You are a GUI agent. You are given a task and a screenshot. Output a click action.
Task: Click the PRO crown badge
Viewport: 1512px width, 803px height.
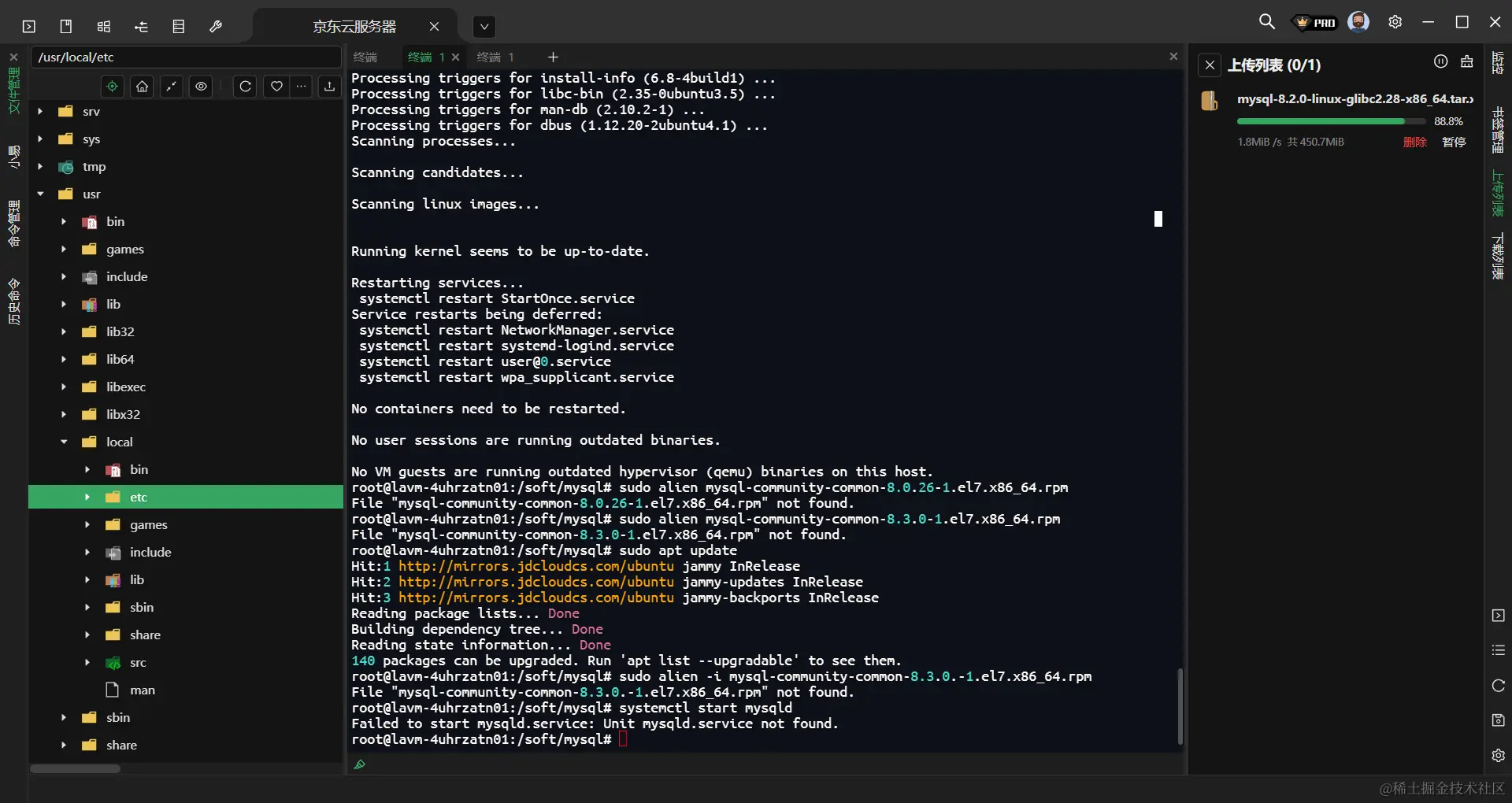[x=1316, y=23]
